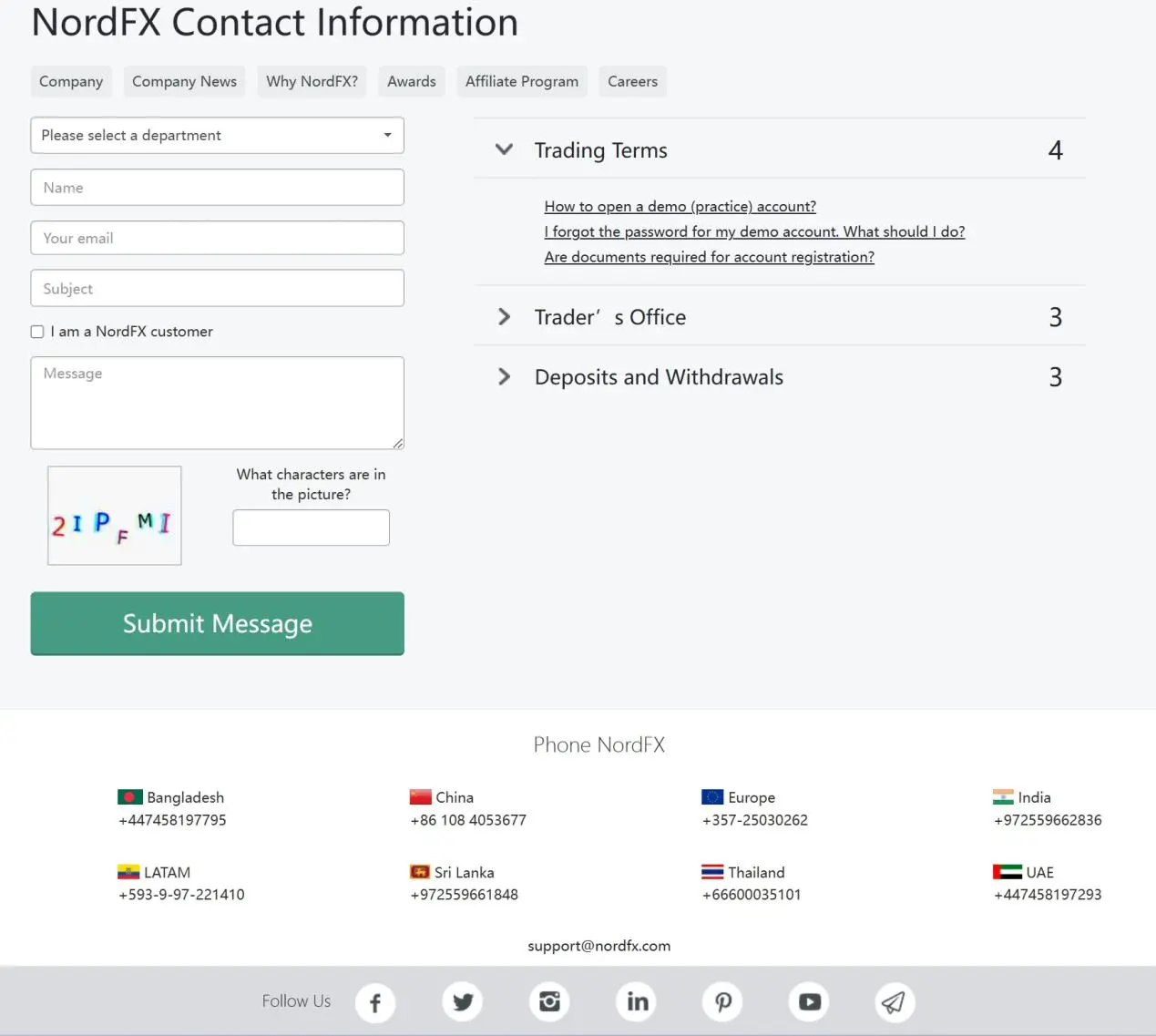Image resolution: width=1156 pixels, height=1036 pixels.
Task: Click the Sri Lanka flag icon
Action: [420, 872]
